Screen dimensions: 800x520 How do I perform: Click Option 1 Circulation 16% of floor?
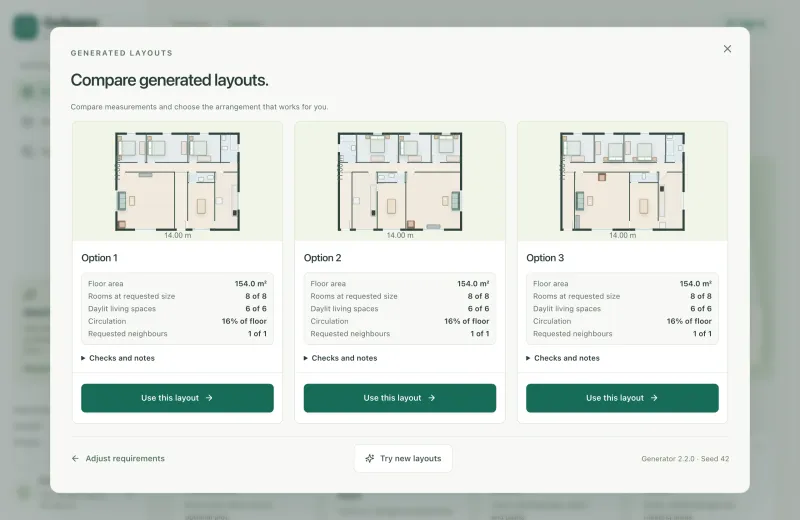tap(244, 321)
